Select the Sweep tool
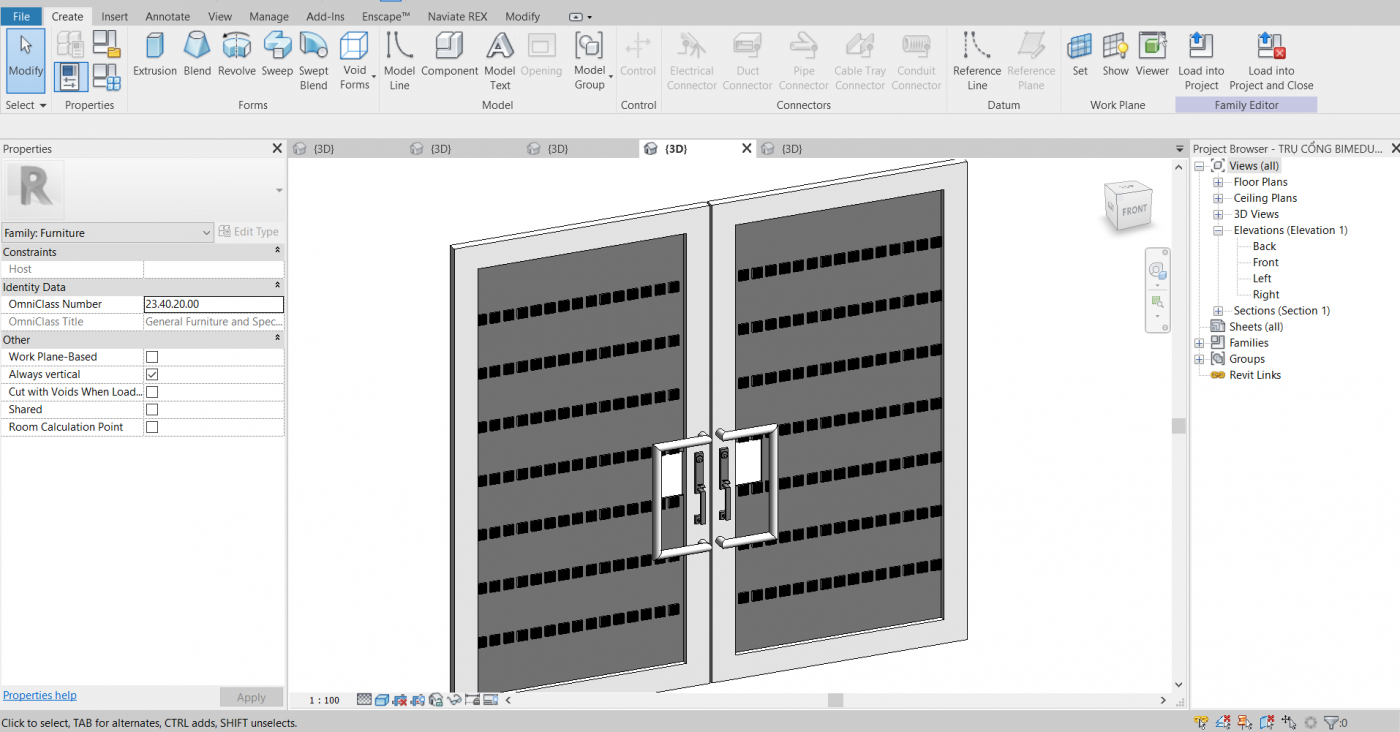Screen dimensions: 1400x732 (x=277, y=57)
